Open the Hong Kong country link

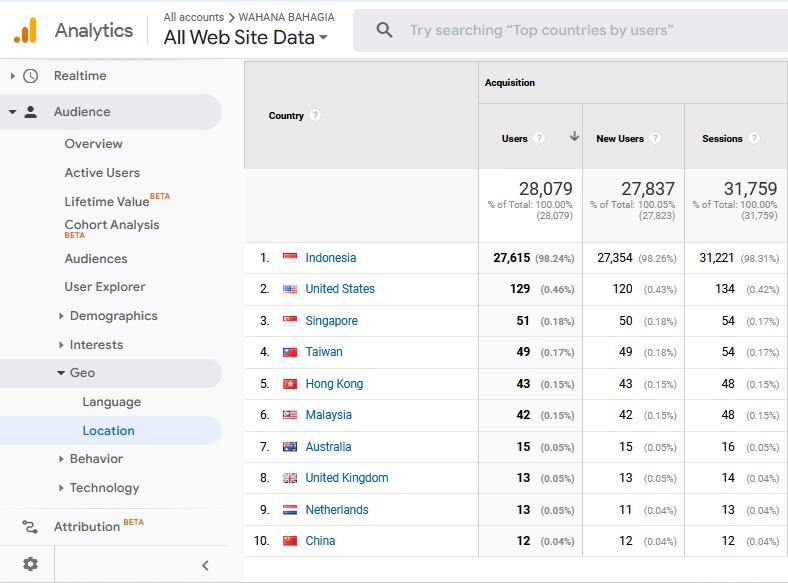click(334, 384)
